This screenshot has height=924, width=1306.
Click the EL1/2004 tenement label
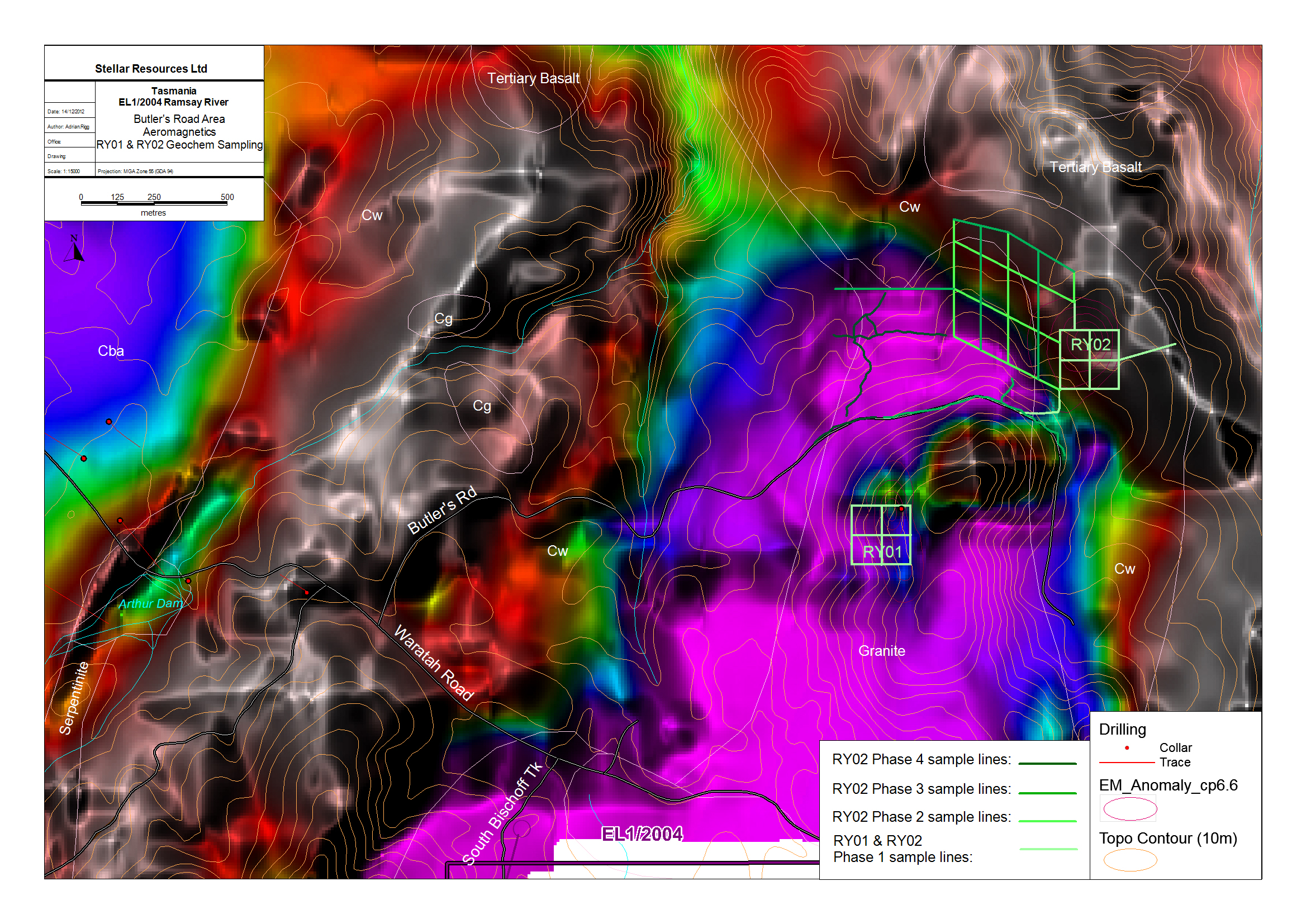(x=642, y=834)
